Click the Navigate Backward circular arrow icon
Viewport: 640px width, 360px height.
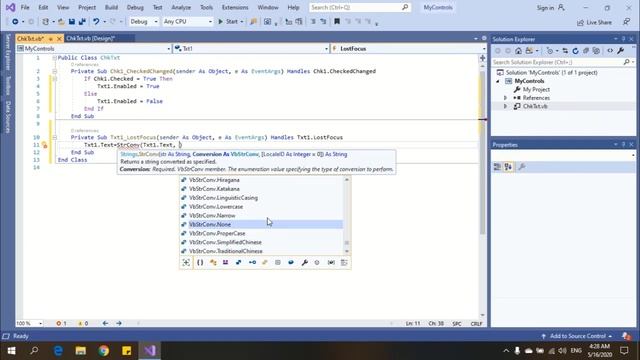(x=15, y=22)
